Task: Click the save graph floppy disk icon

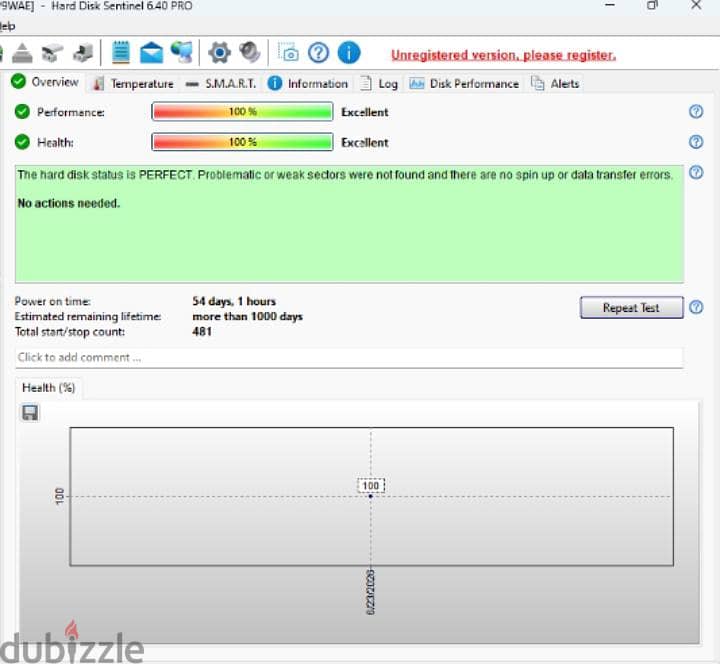Action: coord(30,412)
